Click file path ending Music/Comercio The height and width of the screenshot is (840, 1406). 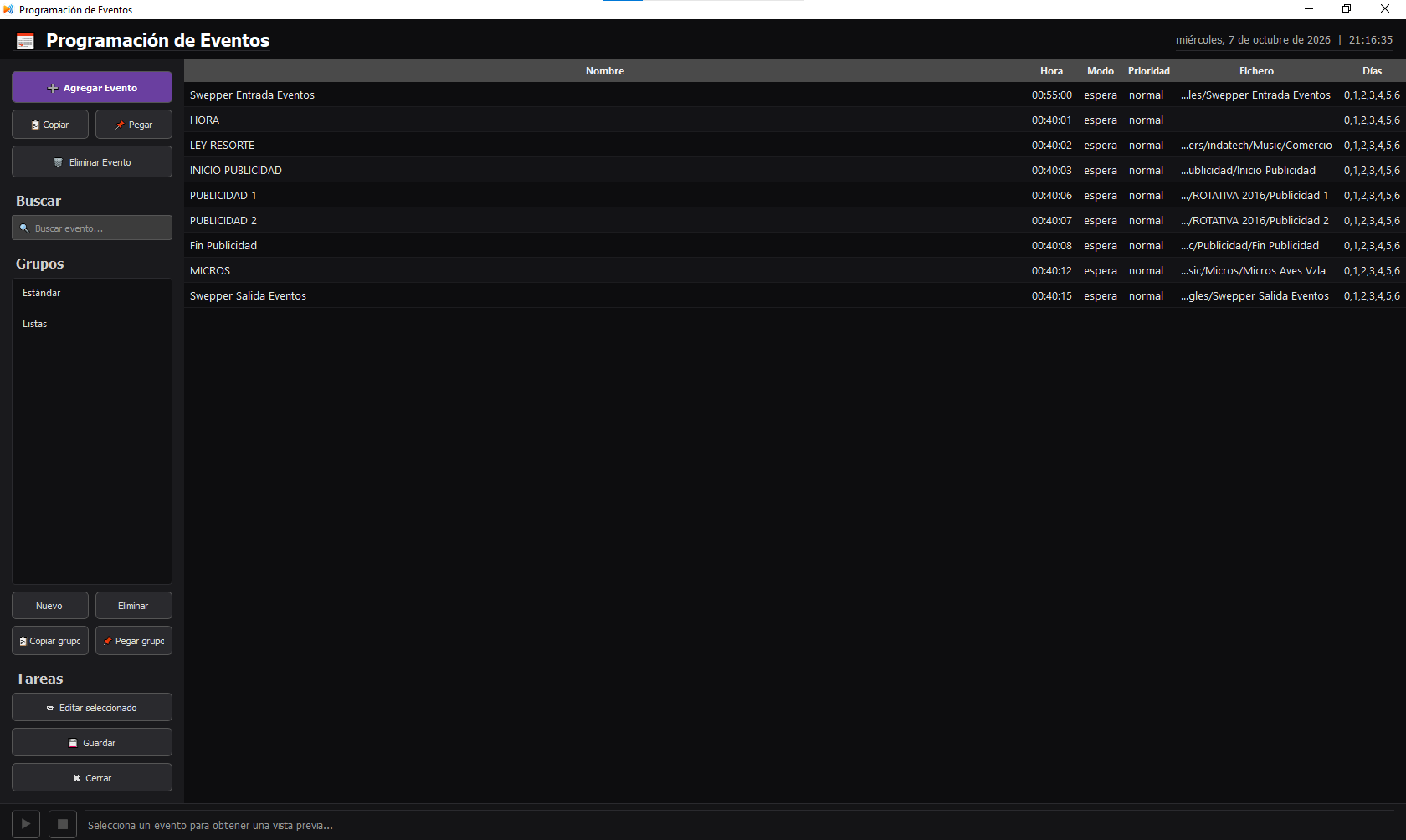pos(1256,146)
